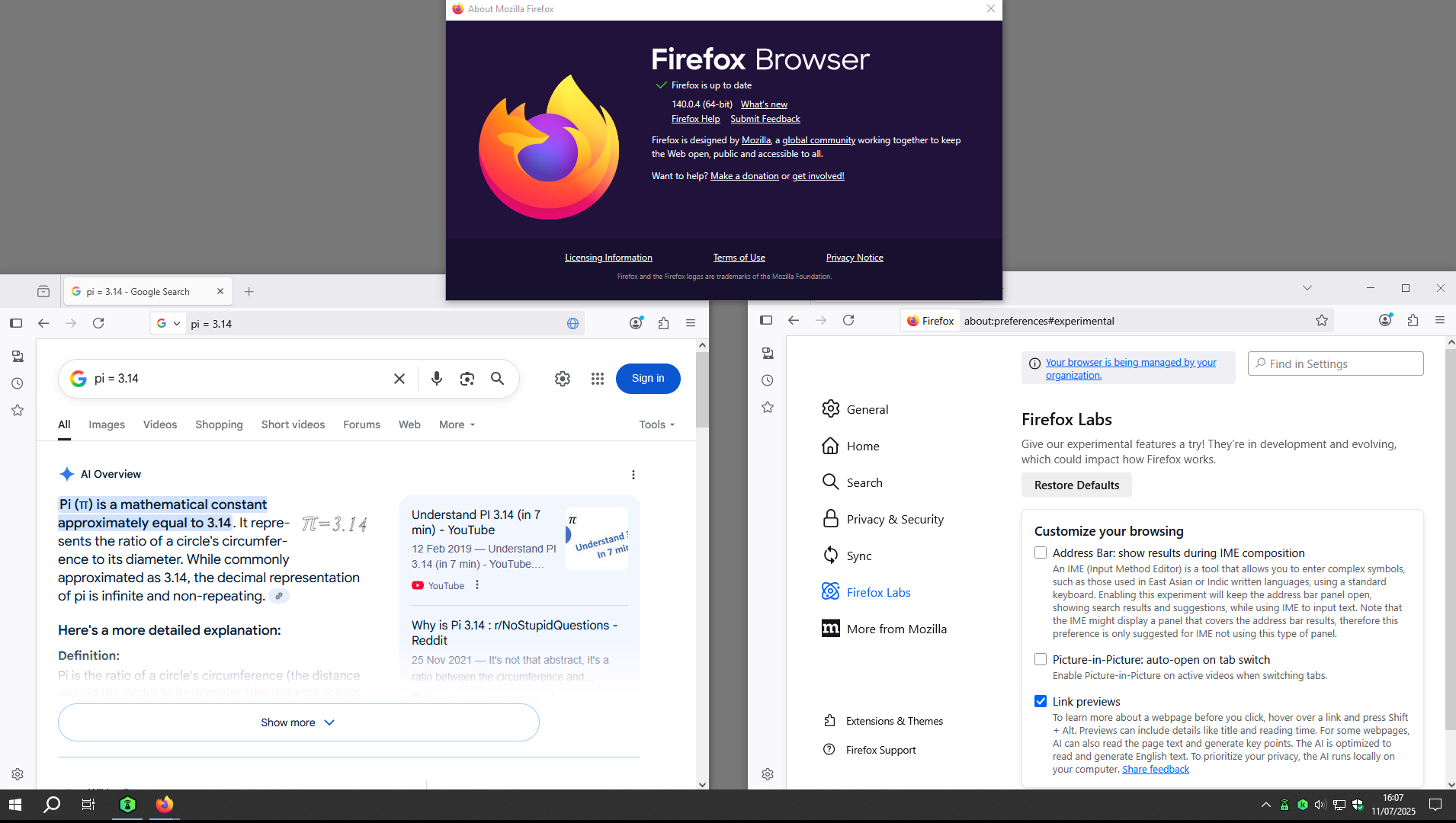Open Extensions & Themes in settings sidebar
The width and height of the screenshot is (1456, 823).
pyautogui.click(x=883, y=721)
